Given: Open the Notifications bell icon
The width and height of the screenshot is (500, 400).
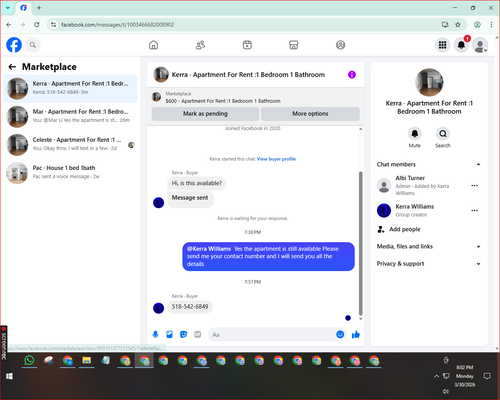Looking at the screenshot, I should (x=461, y=45).
